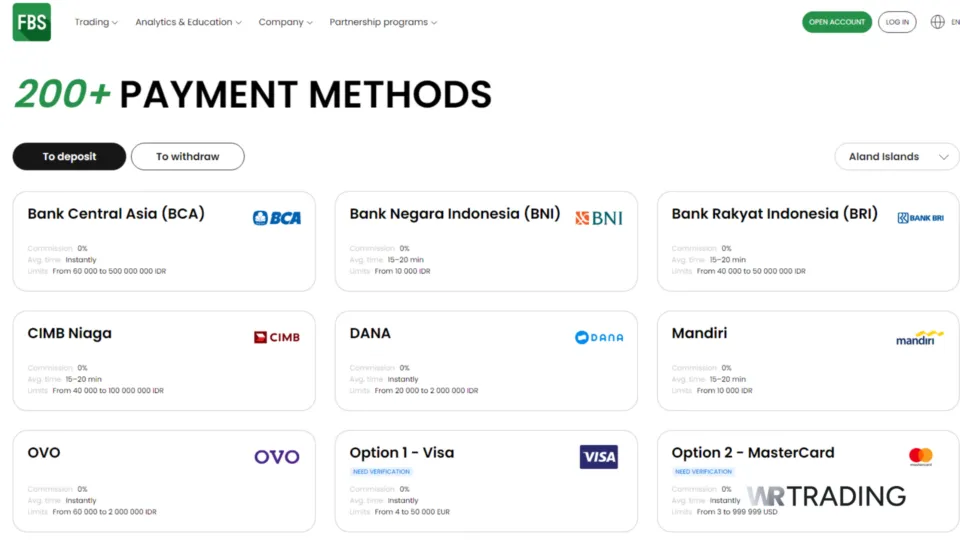Viewport: 960px width, 540px height.
Task: Open the Aland Islands country dropdown
Action: pos(897,157)
